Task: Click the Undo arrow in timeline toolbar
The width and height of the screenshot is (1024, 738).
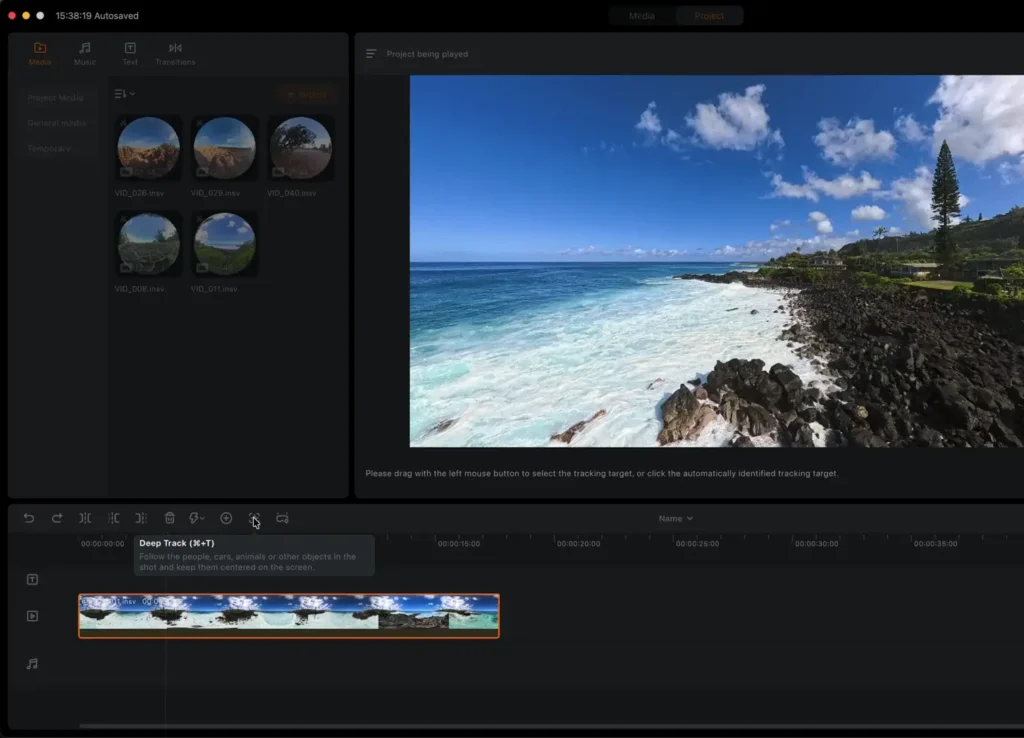Action: click(29, 518)
